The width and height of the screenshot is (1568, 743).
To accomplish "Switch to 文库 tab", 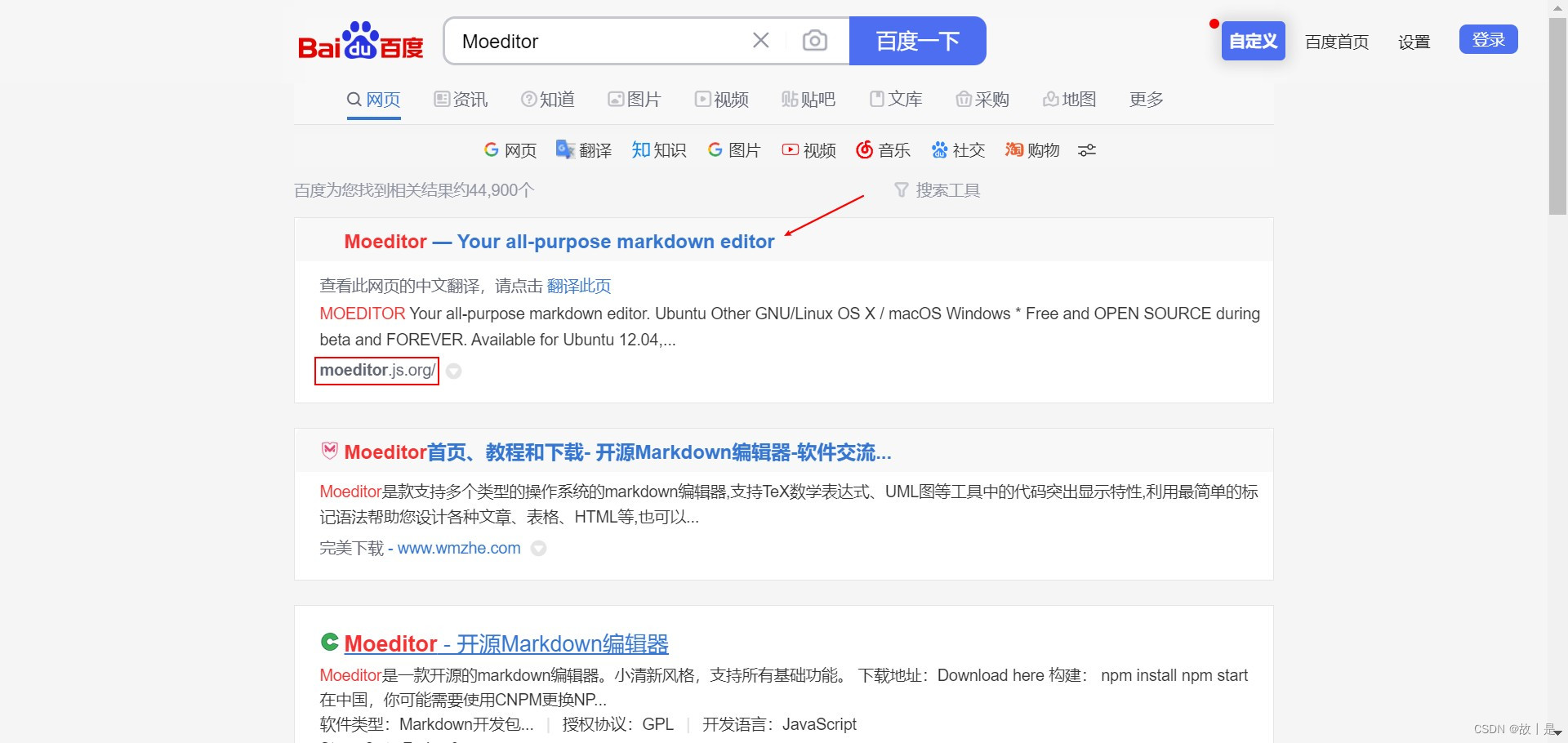I will click(896, 100).
